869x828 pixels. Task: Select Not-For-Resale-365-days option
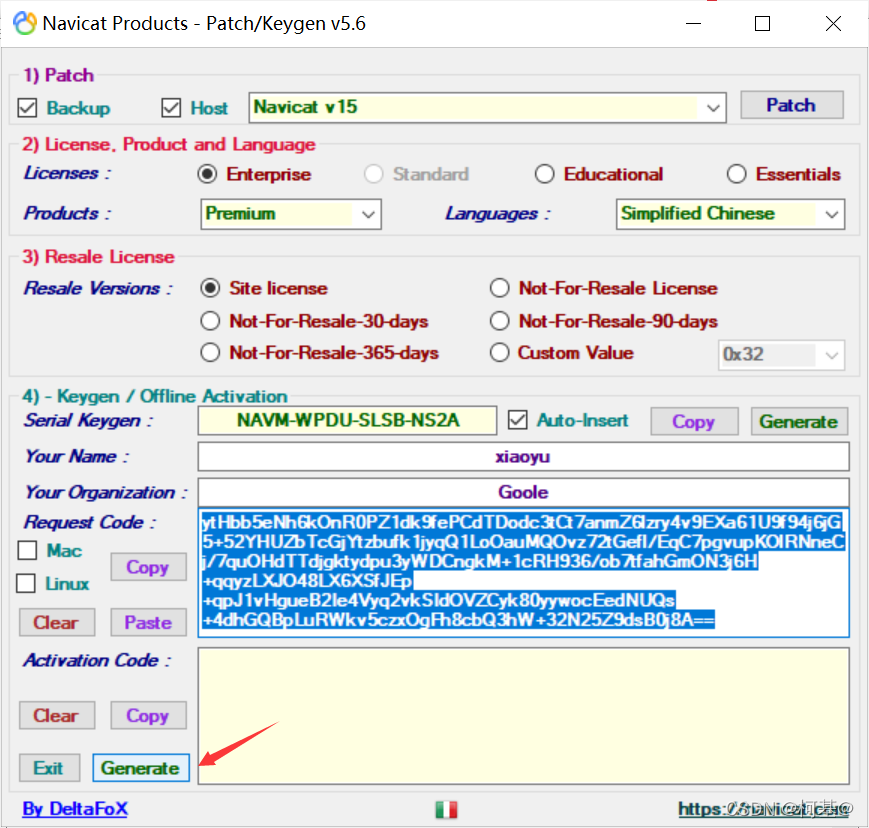pyautogui.click(x=210, y=352)
